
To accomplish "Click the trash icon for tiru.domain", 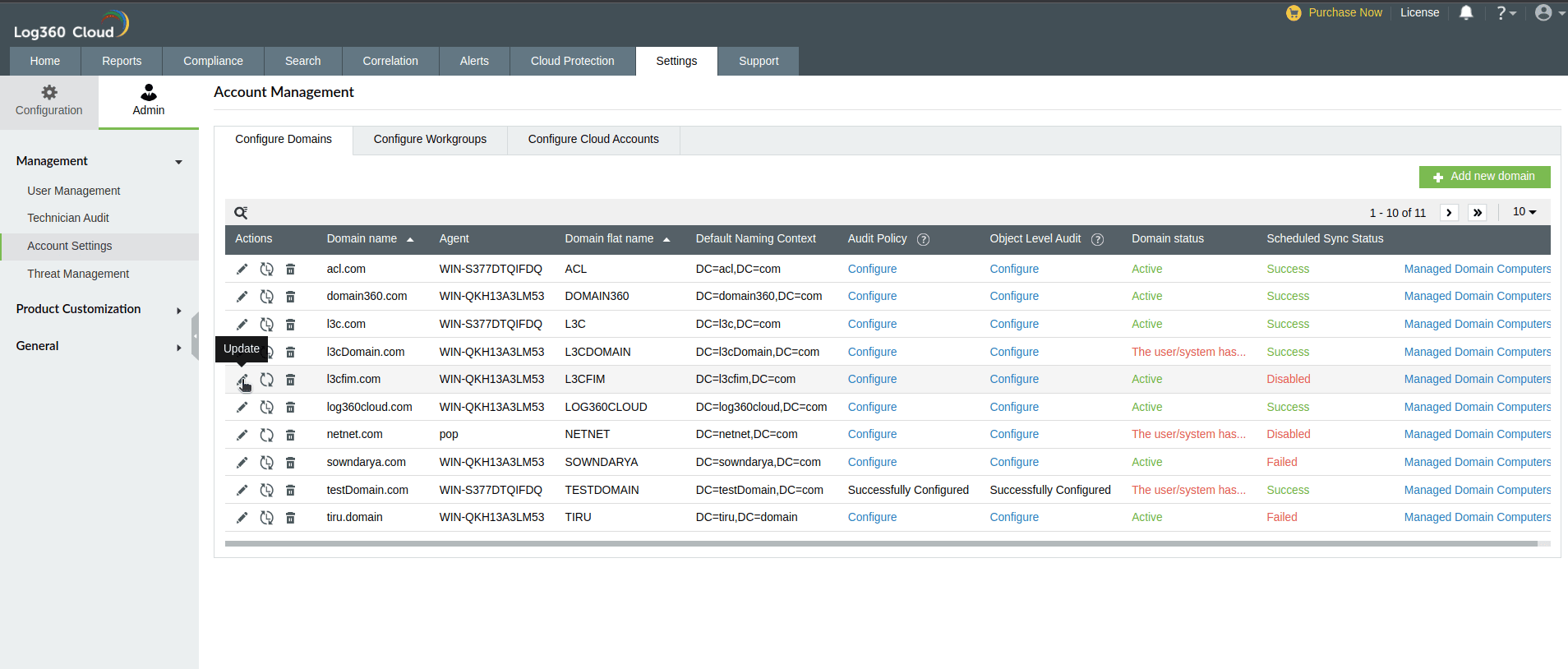I will pos(290,518).
